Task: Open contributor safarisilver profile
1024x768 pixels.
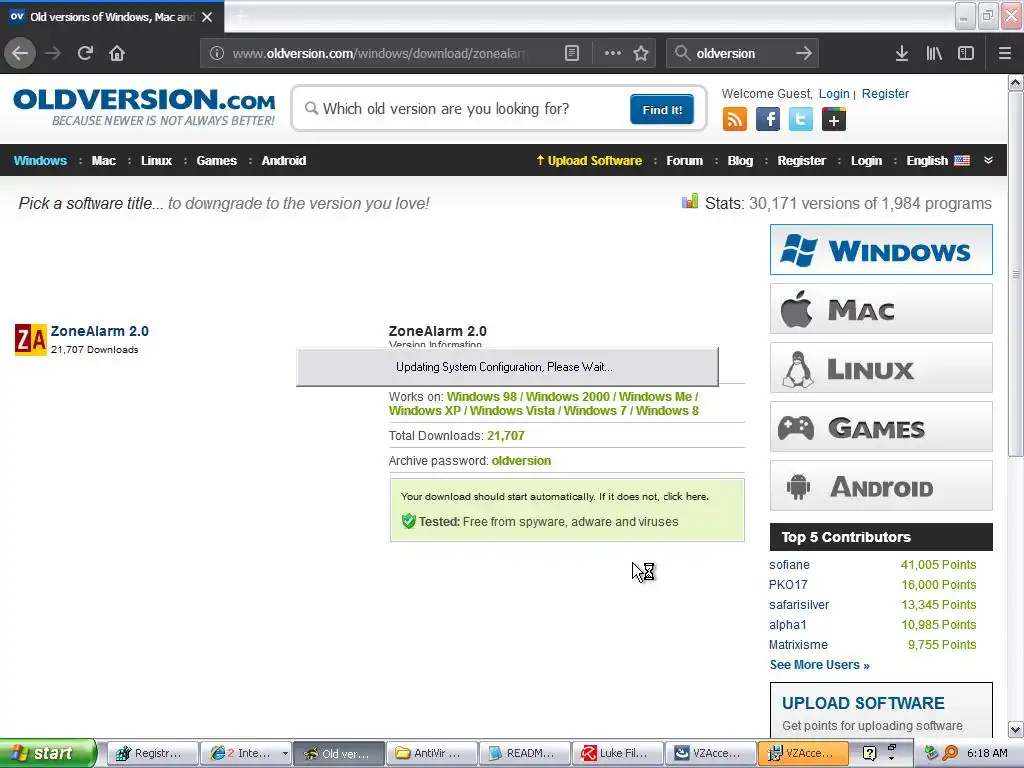Action: (799, 605)
